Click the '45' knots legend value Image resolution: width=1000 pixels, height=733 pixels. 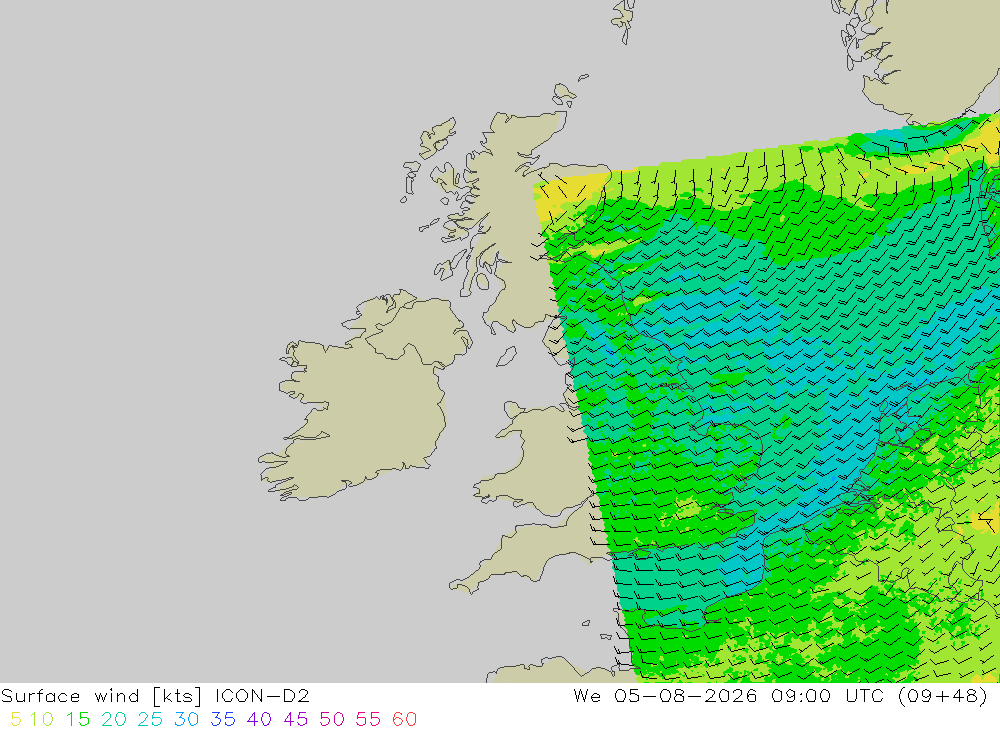pyautogui.click(x=295, y=720)
